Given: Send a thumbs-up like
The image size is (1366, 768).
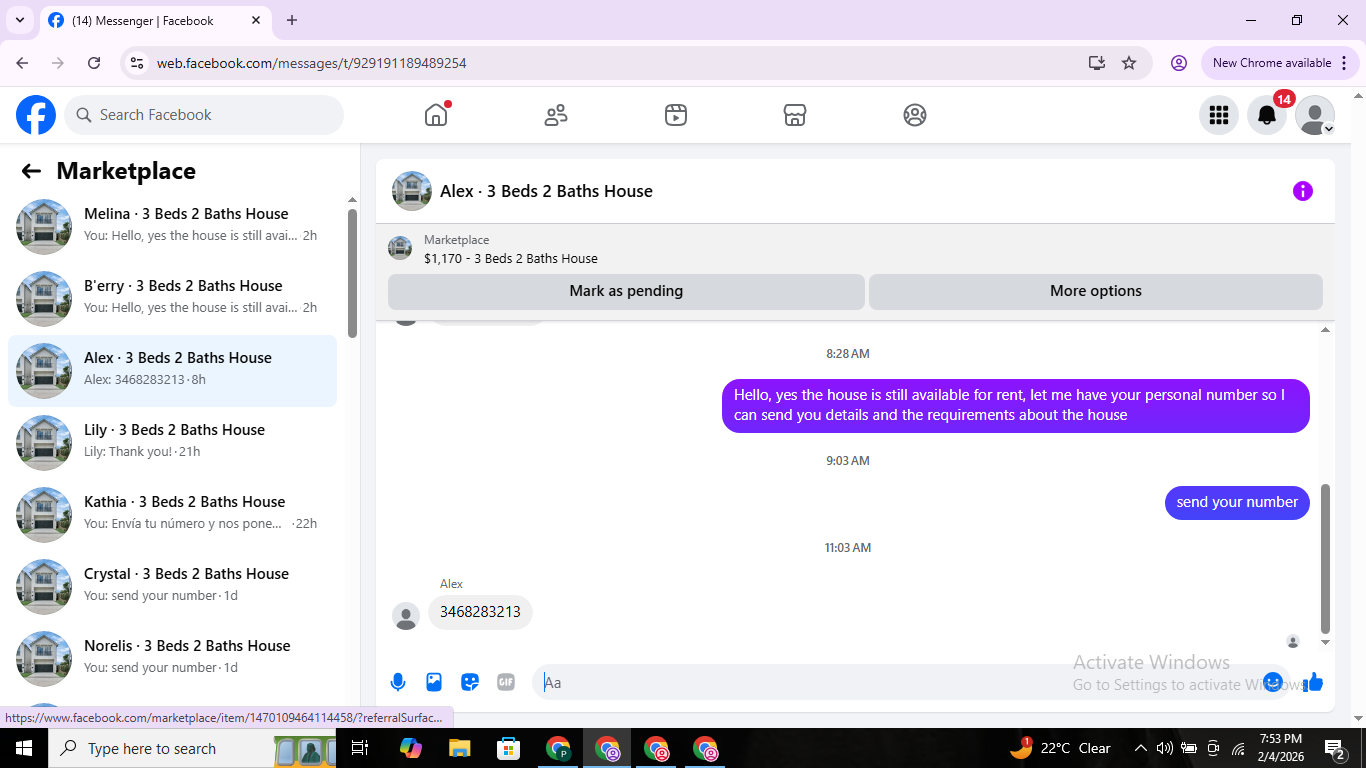Looking at the screenshot, I should (1313, 682).
